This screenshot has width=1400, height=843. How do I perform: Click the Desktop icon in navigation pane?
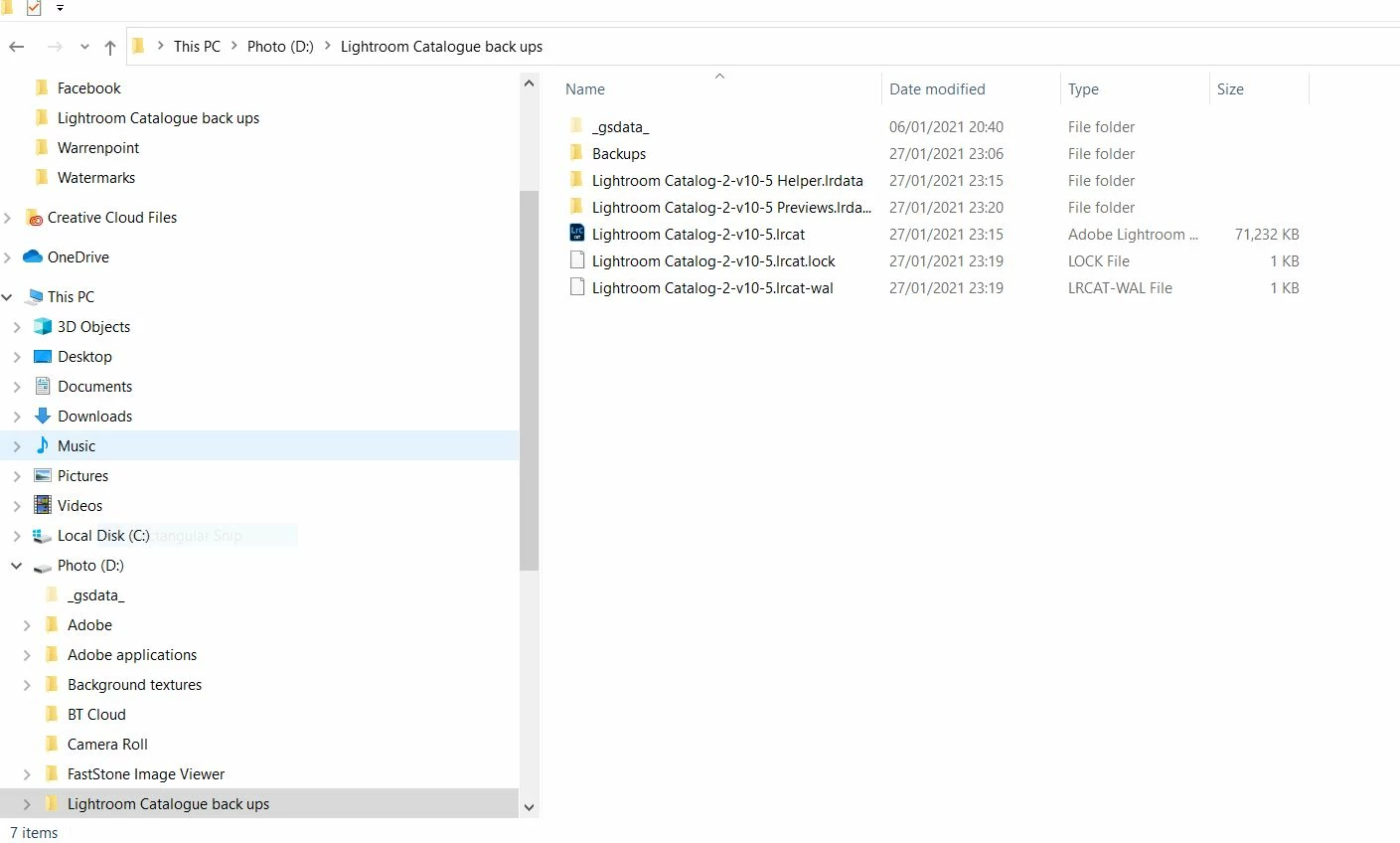coord(43,356)
